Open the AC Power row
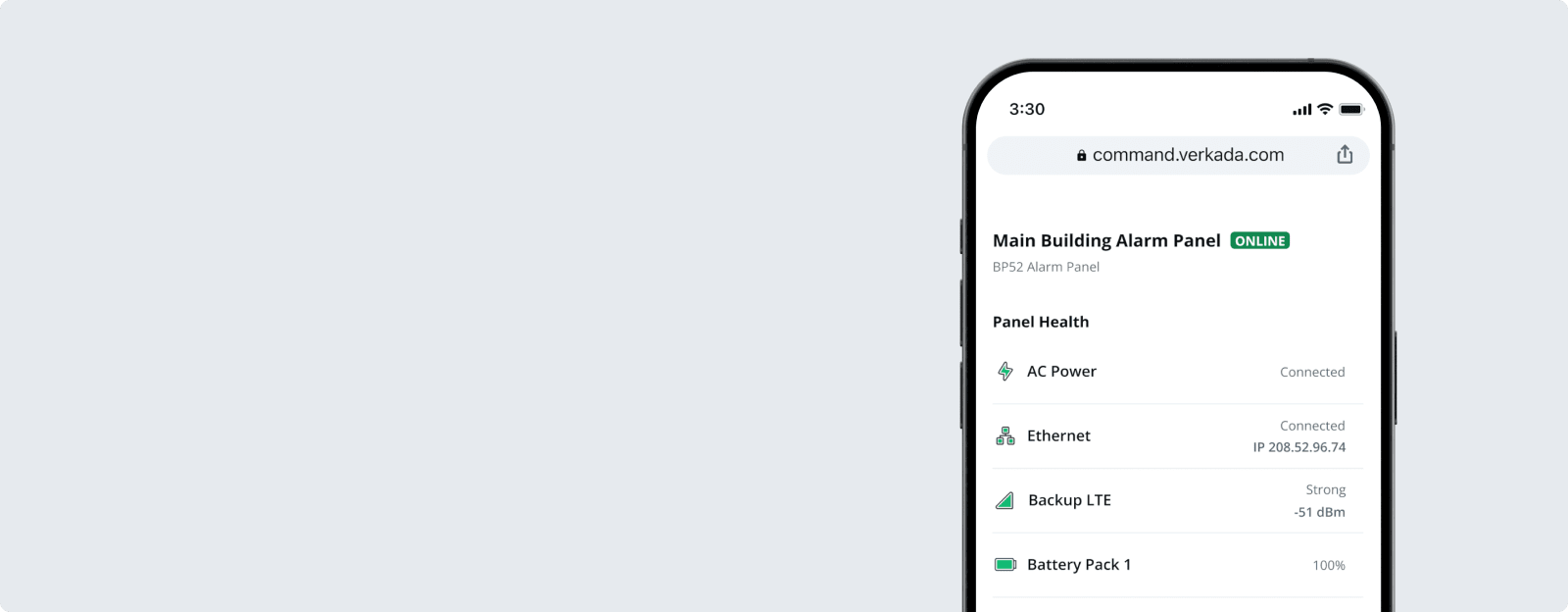This screenshot has width=1568, height=612. point(1178,372)
